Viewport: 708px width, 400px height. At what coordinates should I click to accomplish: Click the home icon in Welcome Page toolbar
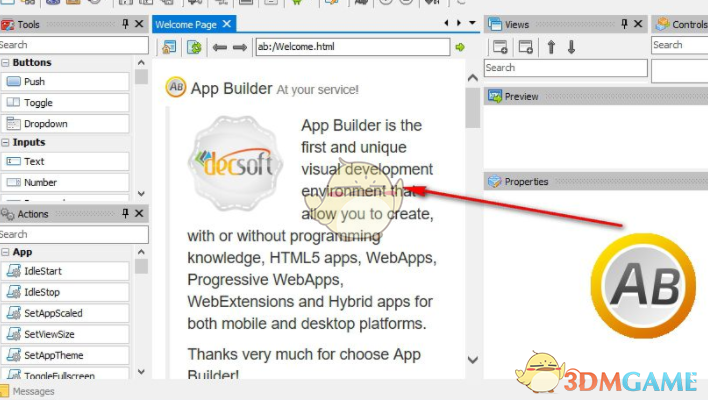[168, 46]
